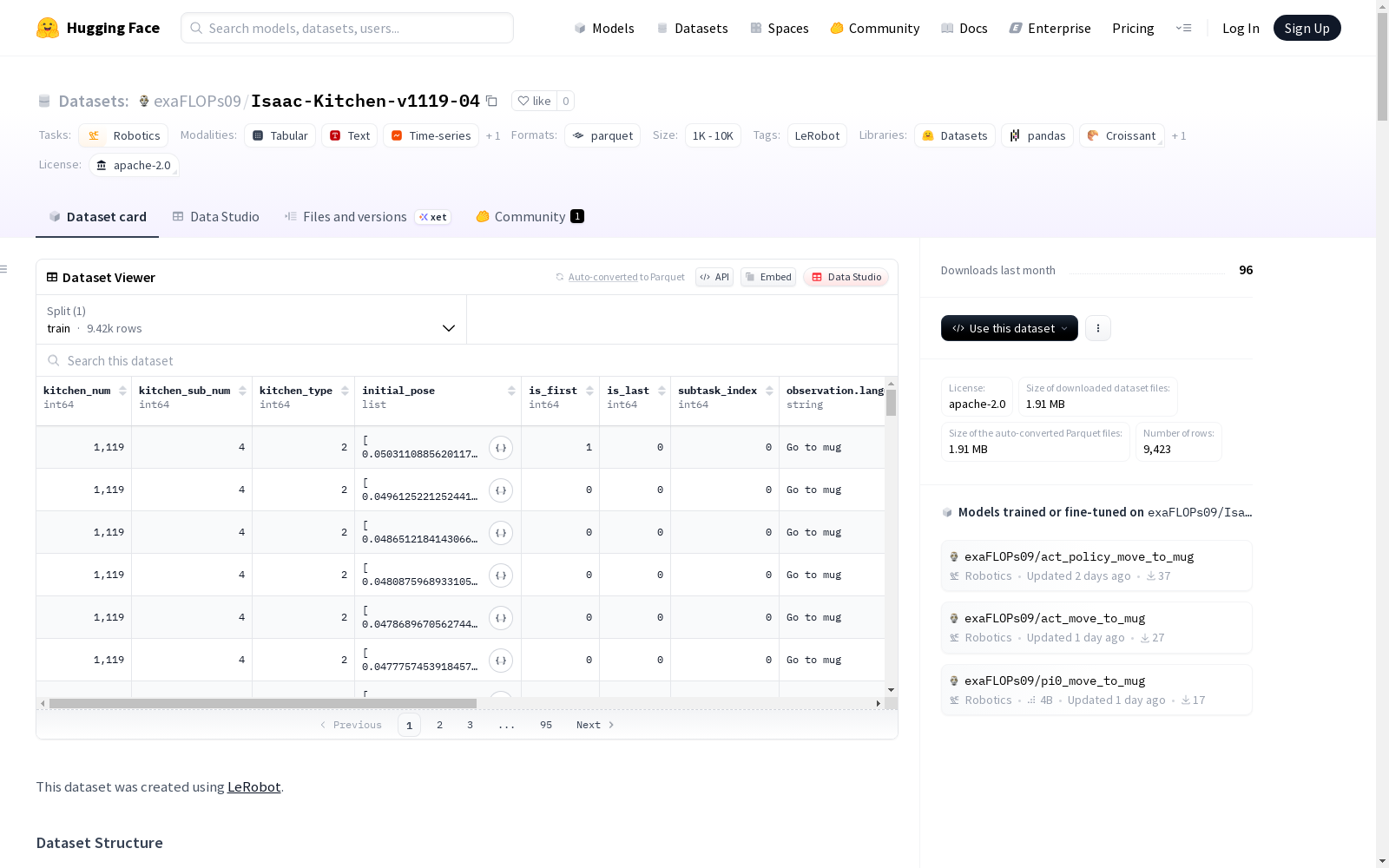
Task: Jump to page 95 of the table
Action: pos(546,725)
